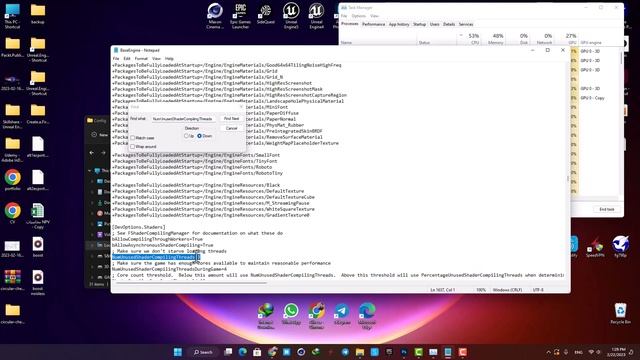Click the Find what text field
This screenshot has width=640, height=360.
tap(183, 119)
